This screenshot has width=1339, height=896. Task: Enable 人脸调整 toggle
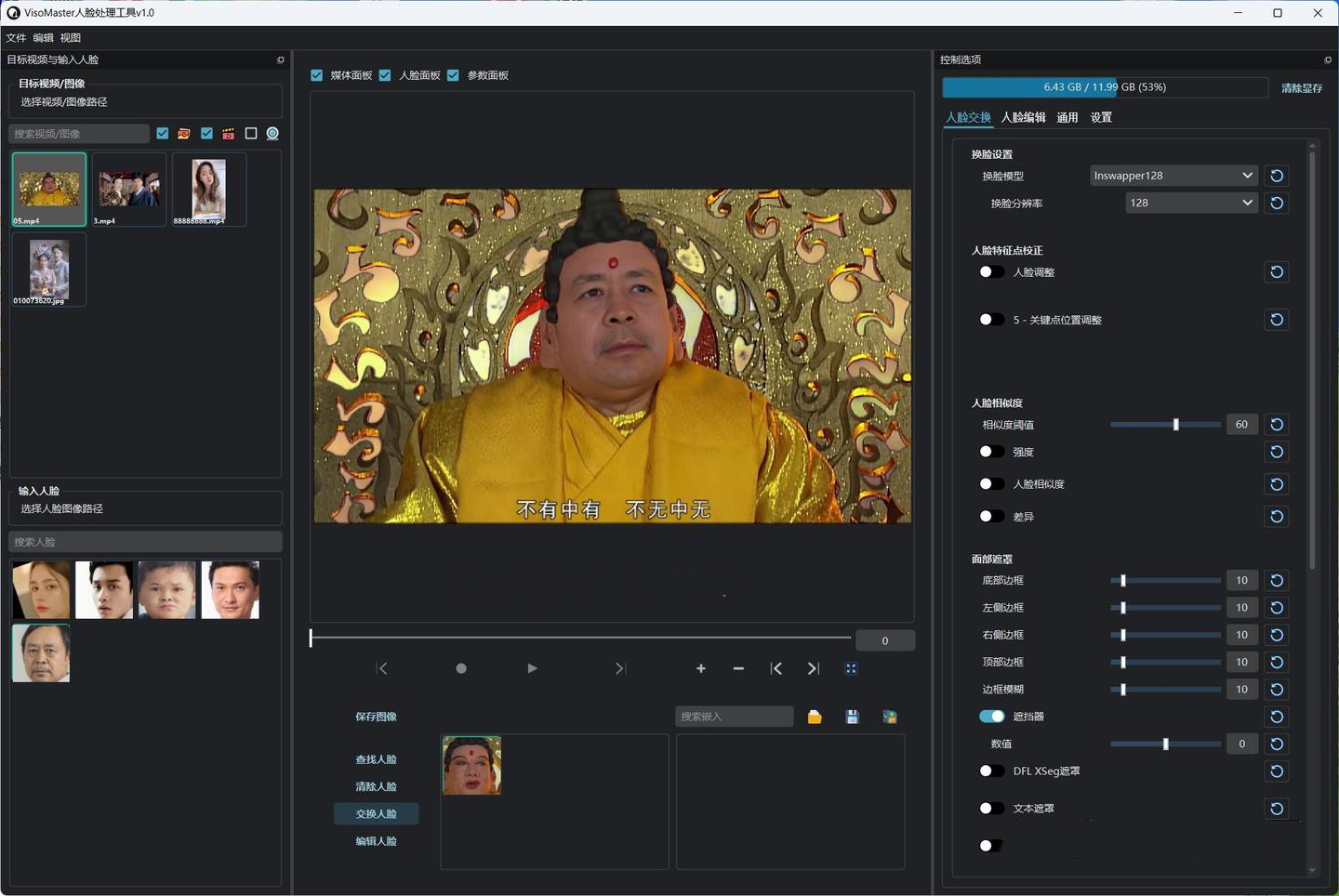[991, 271]
